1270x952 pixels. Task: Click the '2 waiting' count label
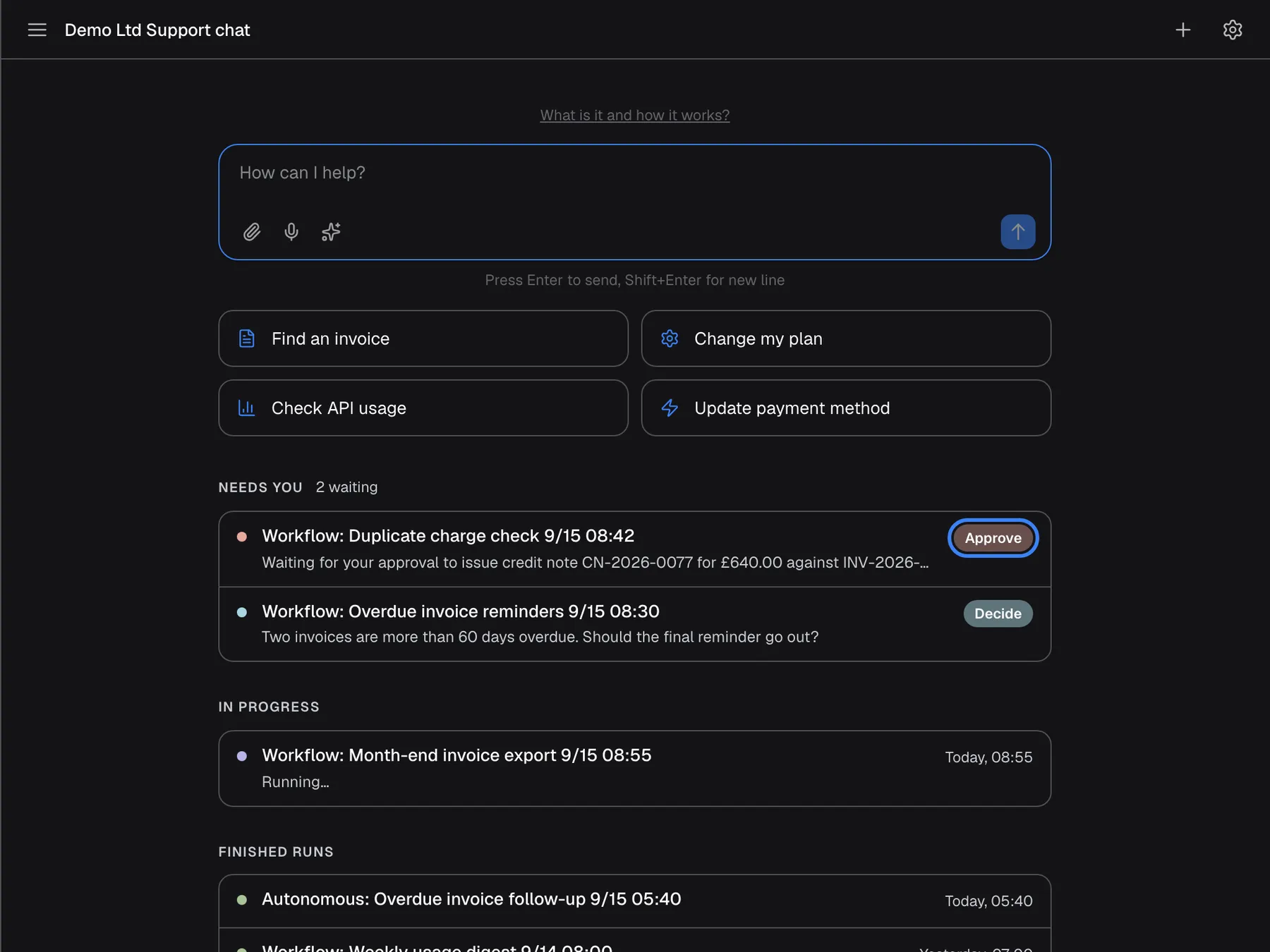(x=346, y=487)
